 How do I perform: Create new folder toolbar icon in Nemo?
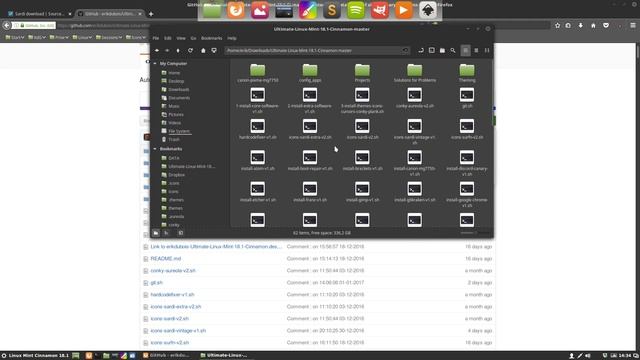[x=442, y=51]
